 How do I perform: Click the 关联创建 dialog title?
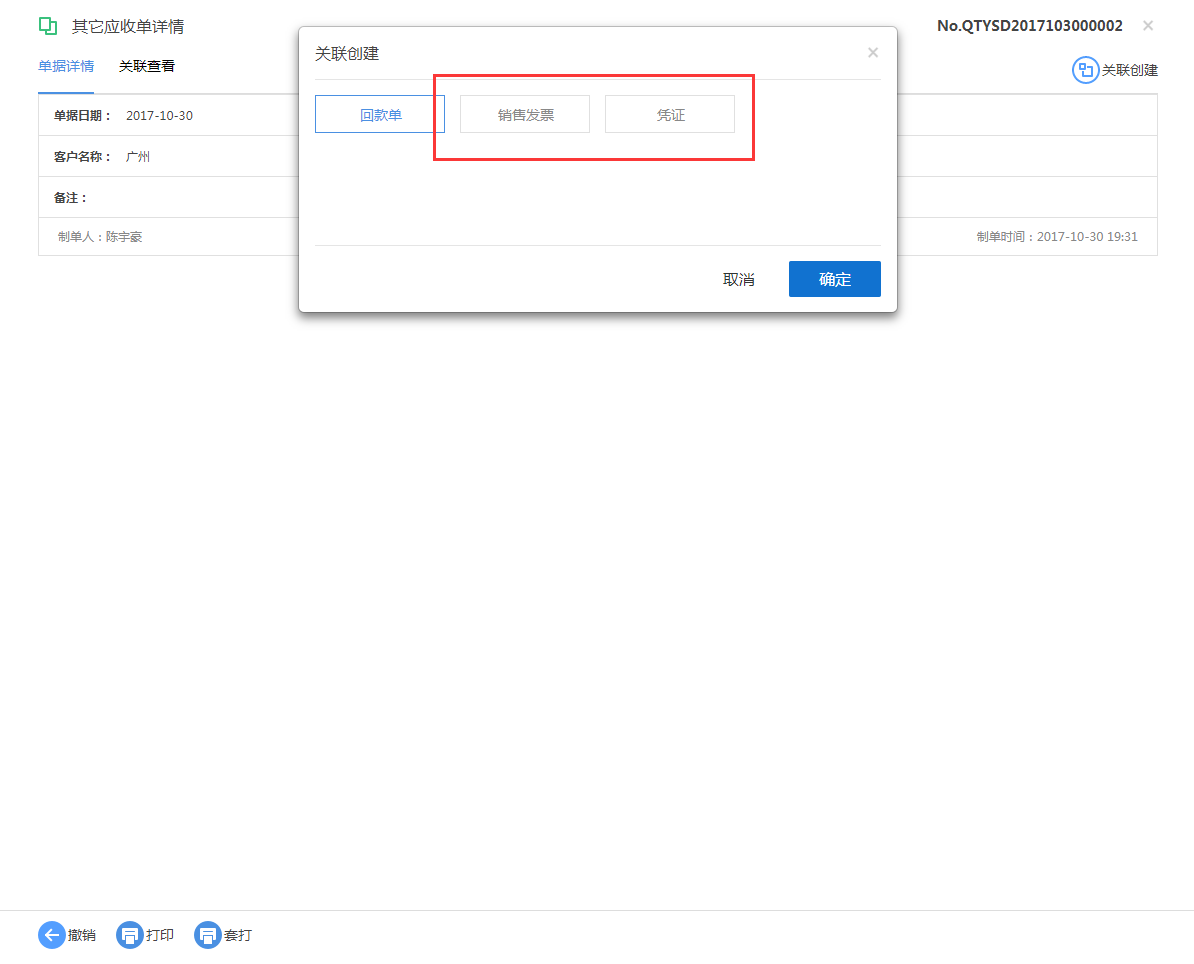pyautogui.click(x=347, y=53)
